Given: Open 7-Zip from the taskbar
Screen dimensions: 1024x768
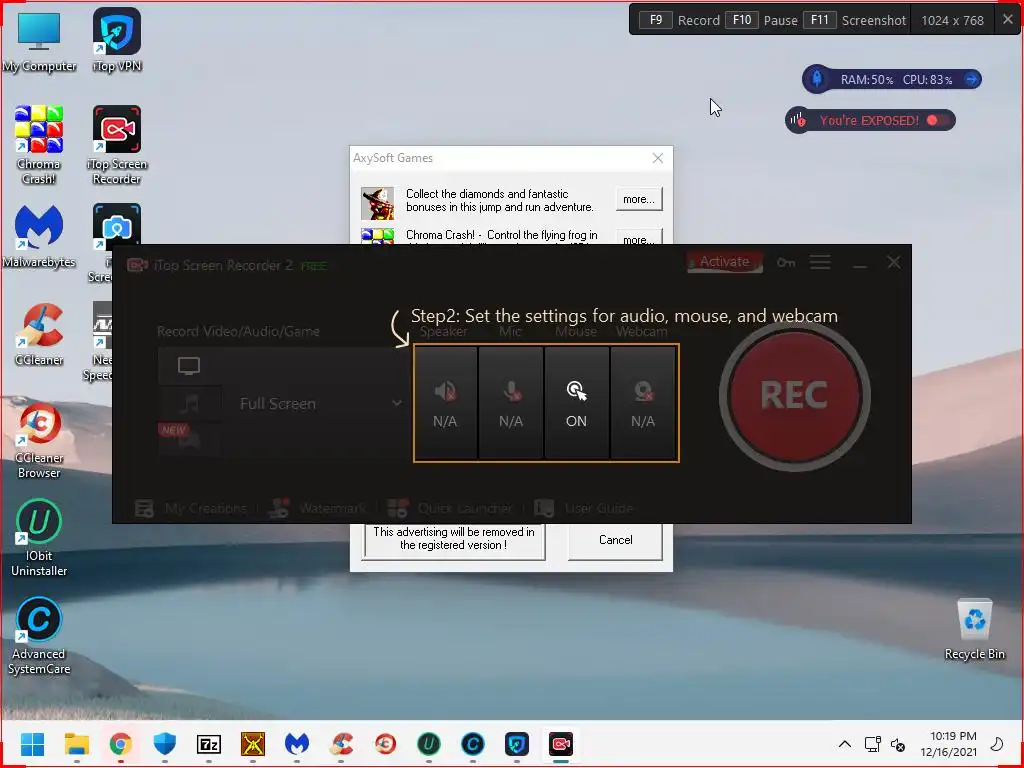Looking at the screenshot, I should point(209,744).
